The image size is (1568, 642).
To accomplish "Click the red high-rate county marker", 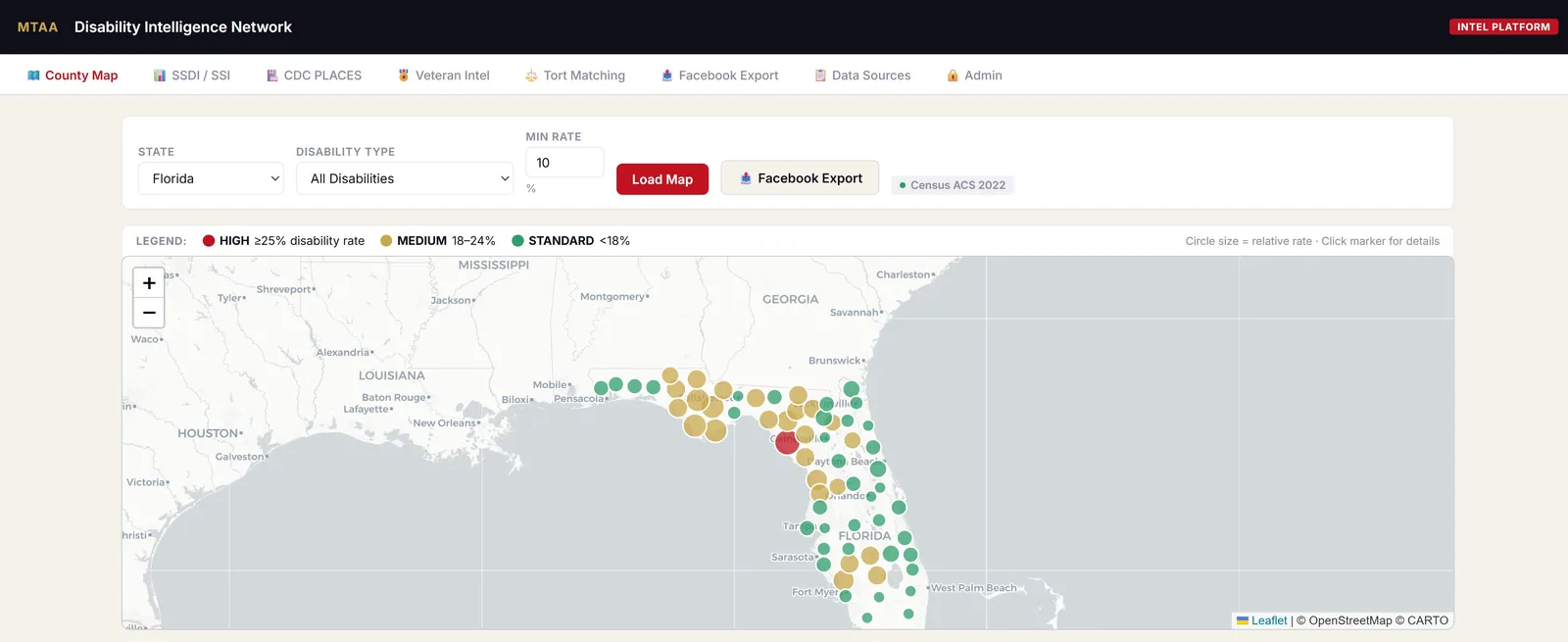I will (787, 442).
